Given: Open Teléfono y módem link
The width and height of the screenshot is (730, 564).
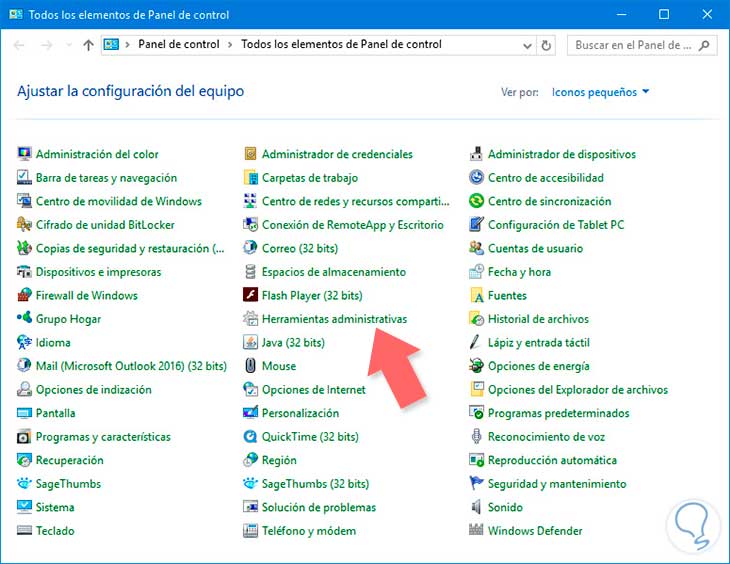Looking at the screenshot, I should click(309, 531).
